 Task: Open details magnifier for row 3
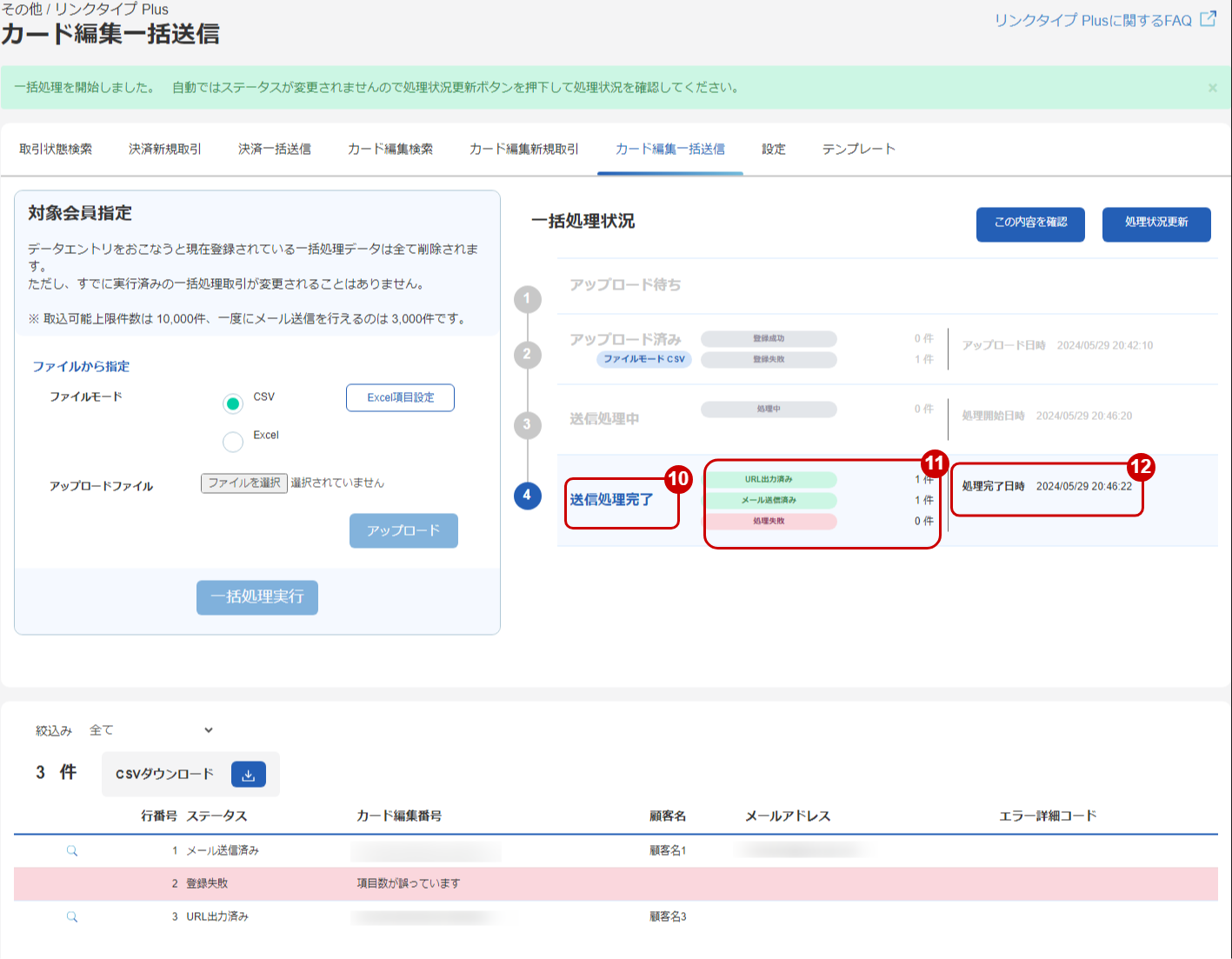(x=72, y=917)
